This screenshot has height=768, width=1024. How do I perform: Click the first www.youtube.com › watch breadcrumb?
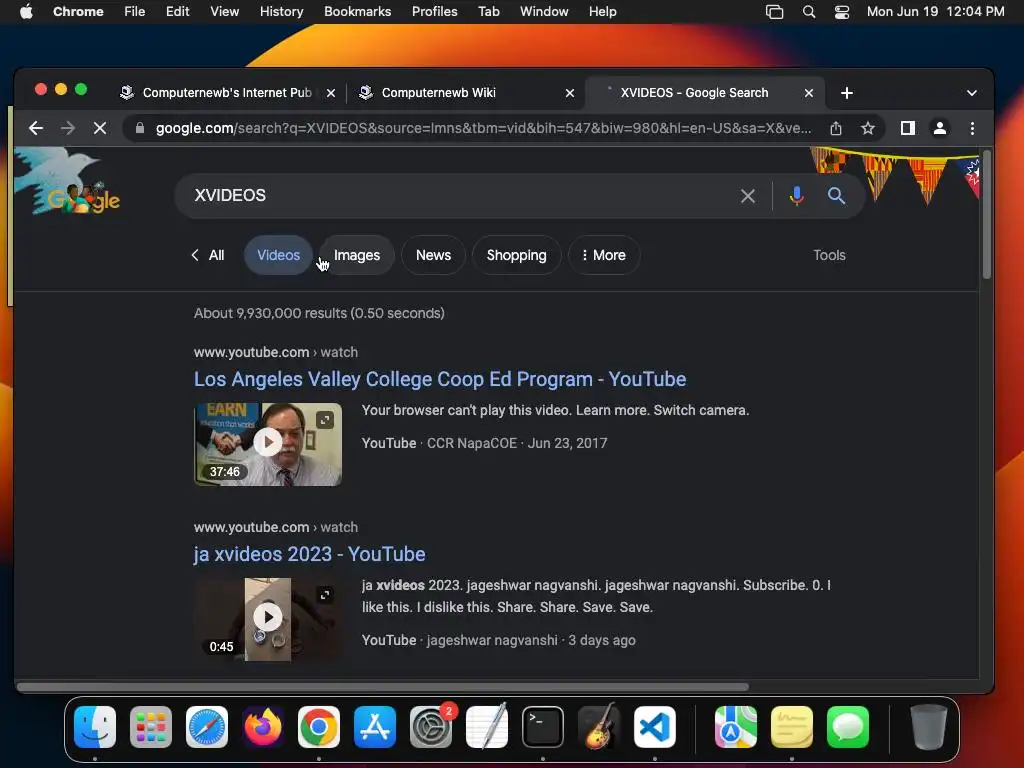(276, 352)
